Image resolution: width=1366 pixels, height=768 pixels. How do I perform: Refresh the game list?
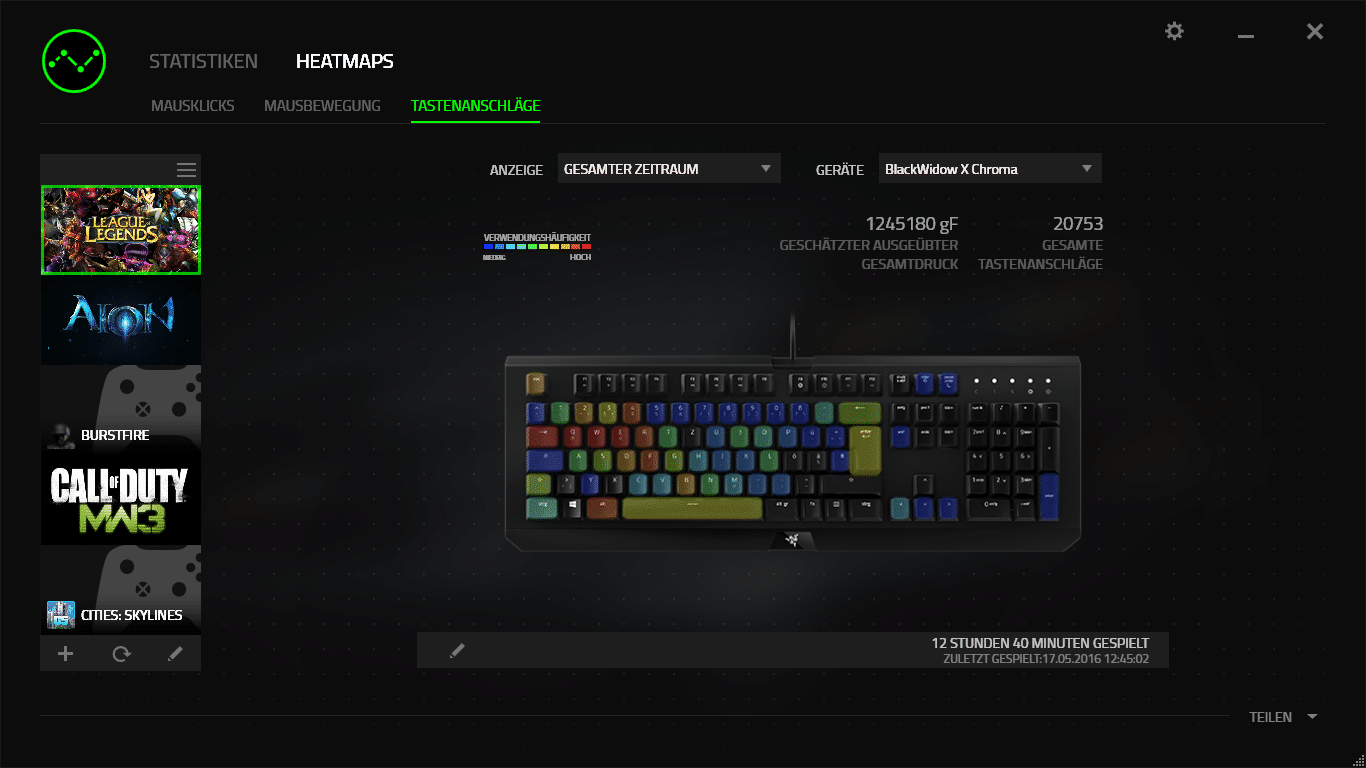tap(121, 654)
